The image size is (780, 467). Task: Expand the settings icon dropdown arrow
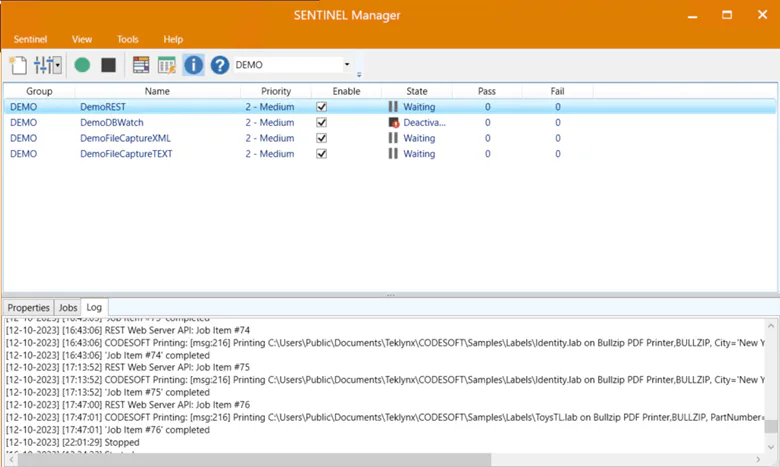(x=58, y=65)
